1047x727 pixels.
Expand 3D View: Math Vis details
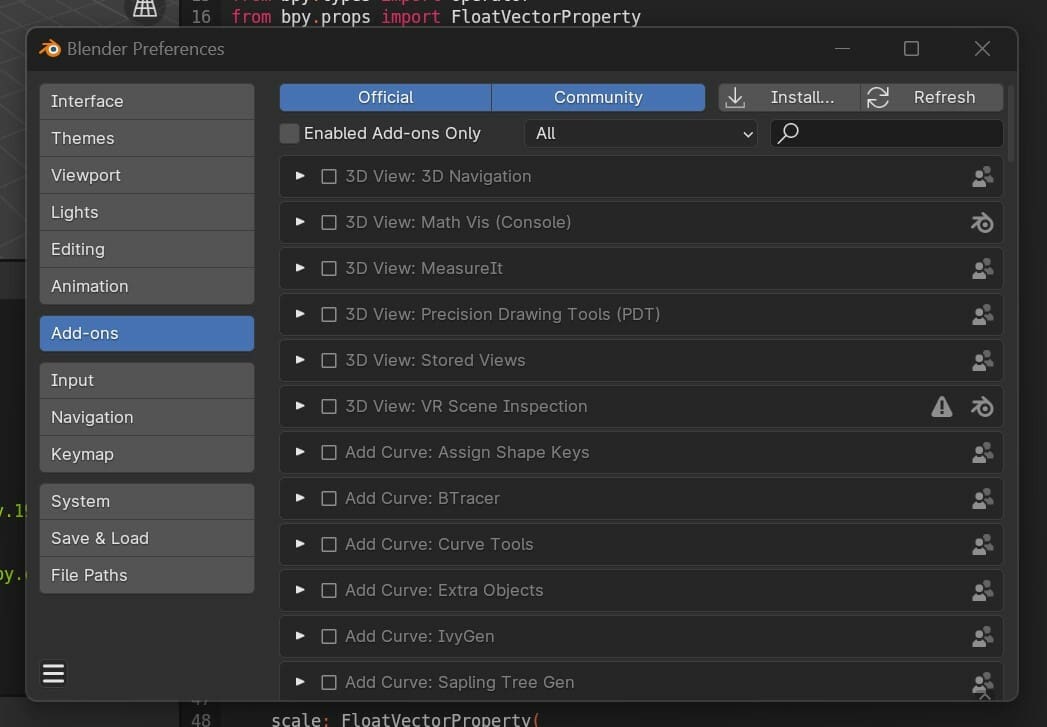pyautogui.click(x=300, y=222)
